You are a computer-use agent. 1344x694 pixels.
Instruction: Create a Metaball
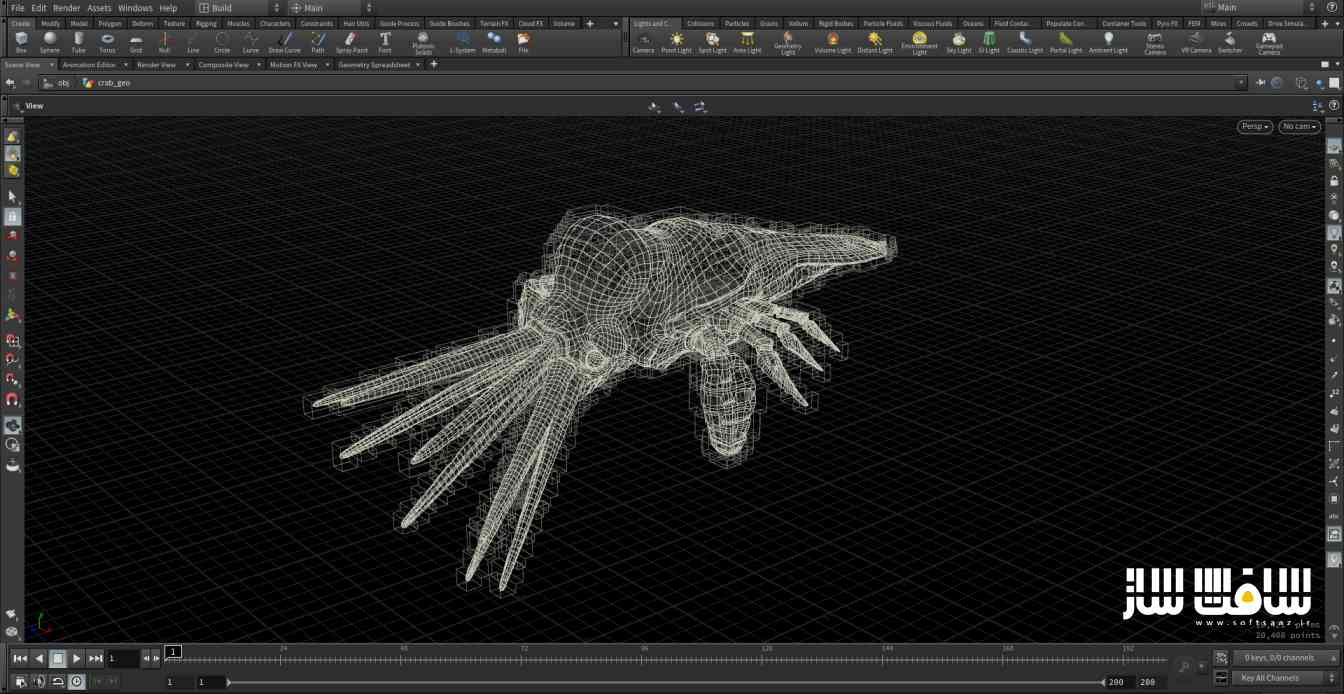tap(494, 41)
